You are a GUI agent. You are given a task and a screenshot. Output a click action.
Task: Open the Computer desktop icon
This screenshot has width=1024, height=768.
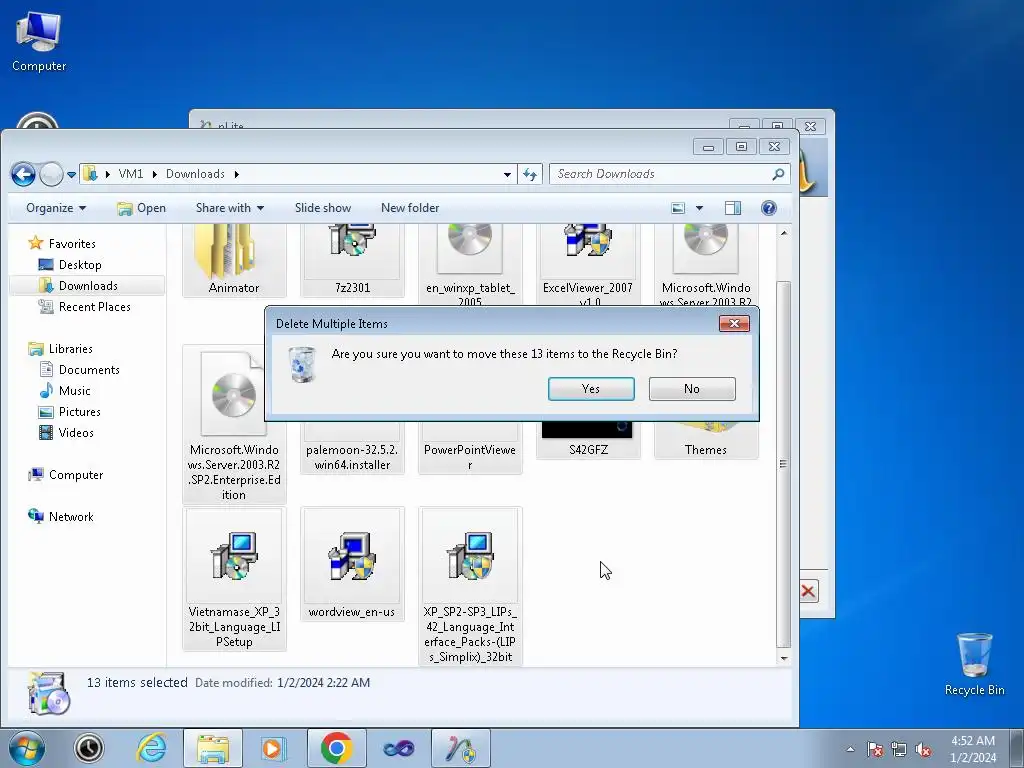[39, 41]
